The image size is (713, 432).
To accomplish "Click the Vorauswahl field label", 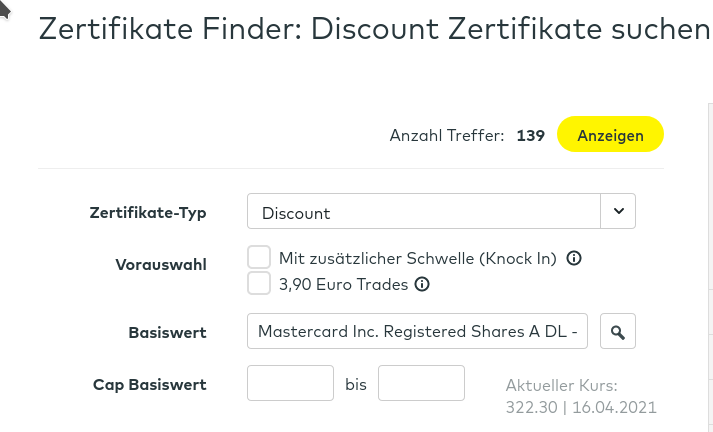I will pos(162,265).
